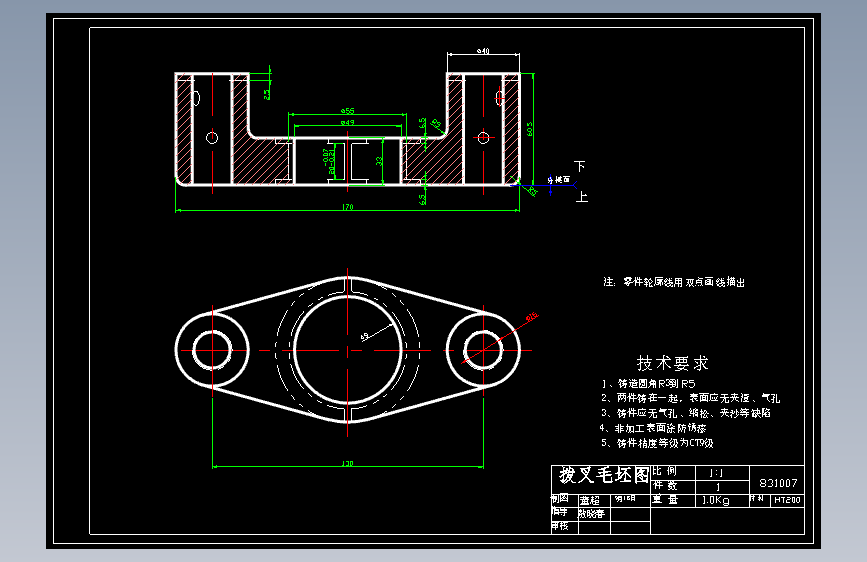Screen dimensions: 867x562
Task: Click the scale value 1:1
Action: pos(716,472)
